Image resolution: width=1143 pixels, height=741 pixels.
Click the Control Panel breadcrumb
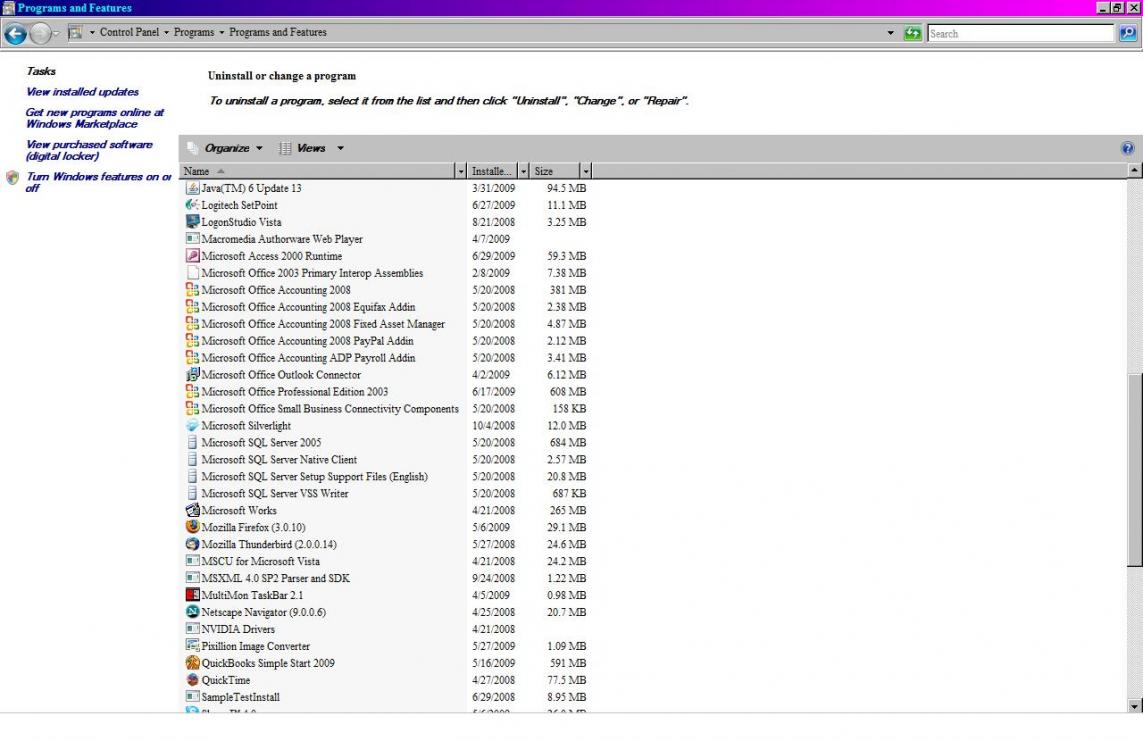129,32
